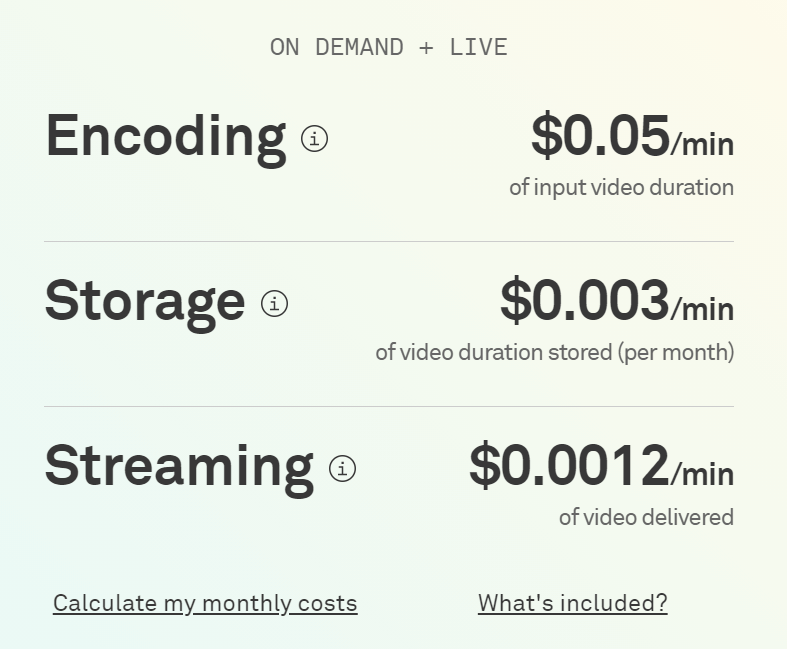The image size is (787, 649).
Task: Select the $0.05 encoding price
Action: click(x=601, y=136)
